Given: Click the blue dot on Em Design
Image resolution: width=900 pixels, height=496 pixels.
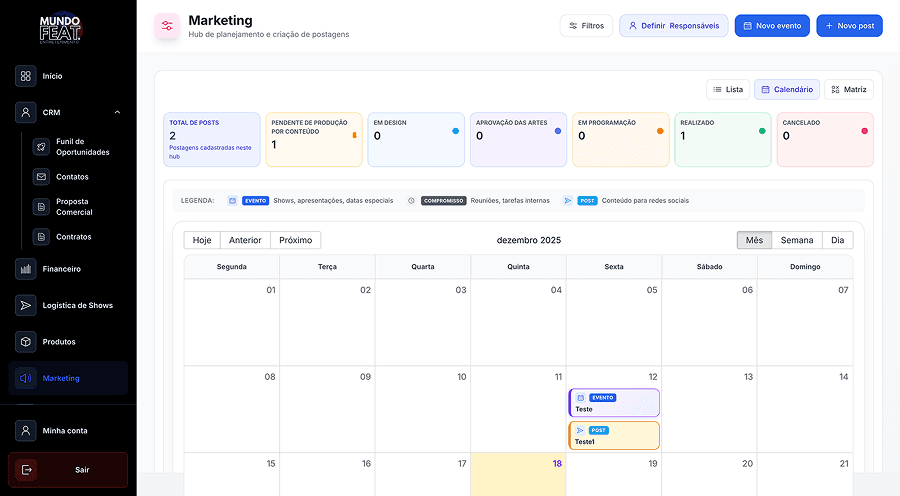Looking at the screenshot, I should [x=455, y=131].
